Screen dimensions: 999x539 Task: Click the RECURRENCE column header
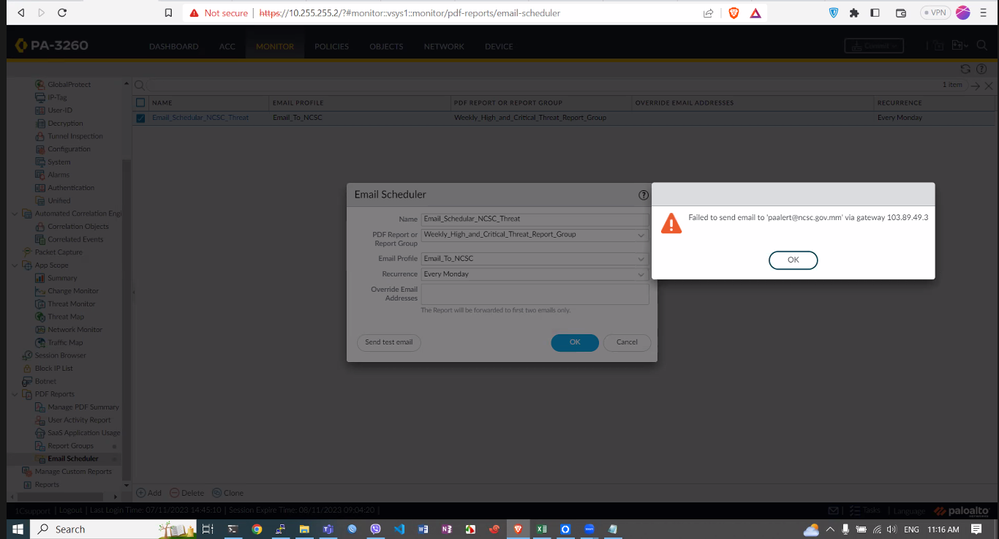click(x=899, y=103)
